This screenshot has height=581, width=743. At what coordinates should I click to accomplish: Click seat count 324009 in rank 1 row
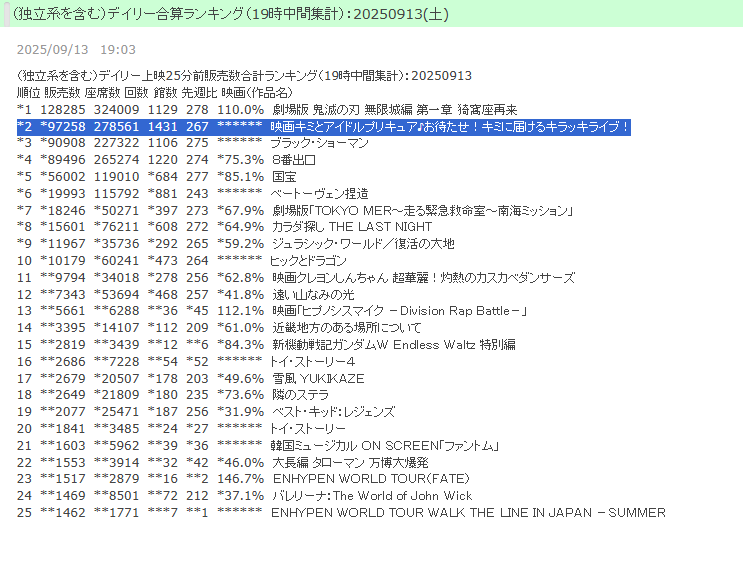coord(117,110)
